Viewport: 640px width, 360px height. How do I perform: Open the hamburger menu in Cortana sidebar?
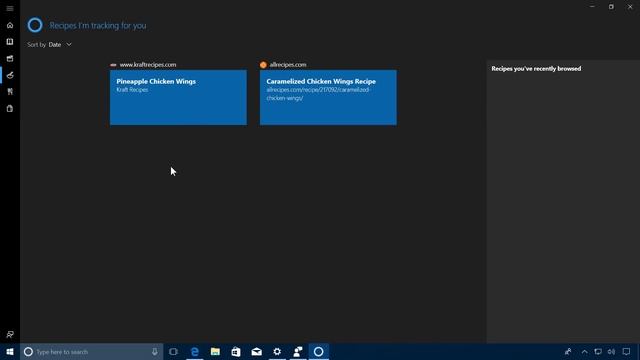(10, 8)
